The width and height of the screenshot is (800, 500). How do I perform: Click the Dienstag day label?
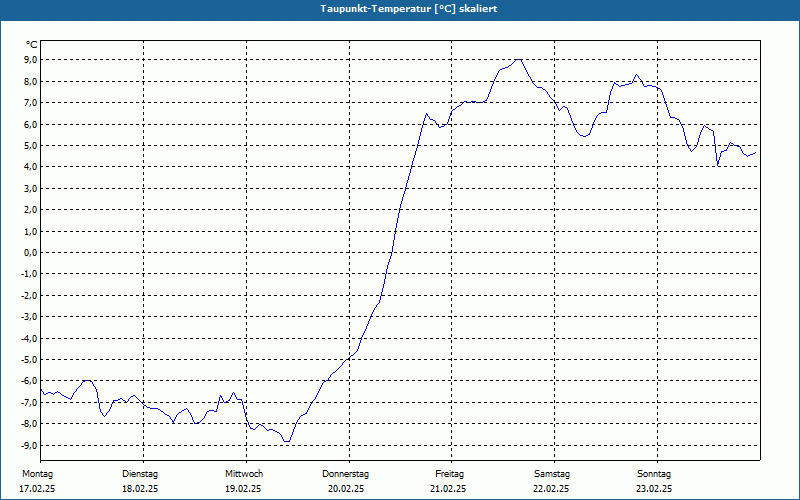140,474
